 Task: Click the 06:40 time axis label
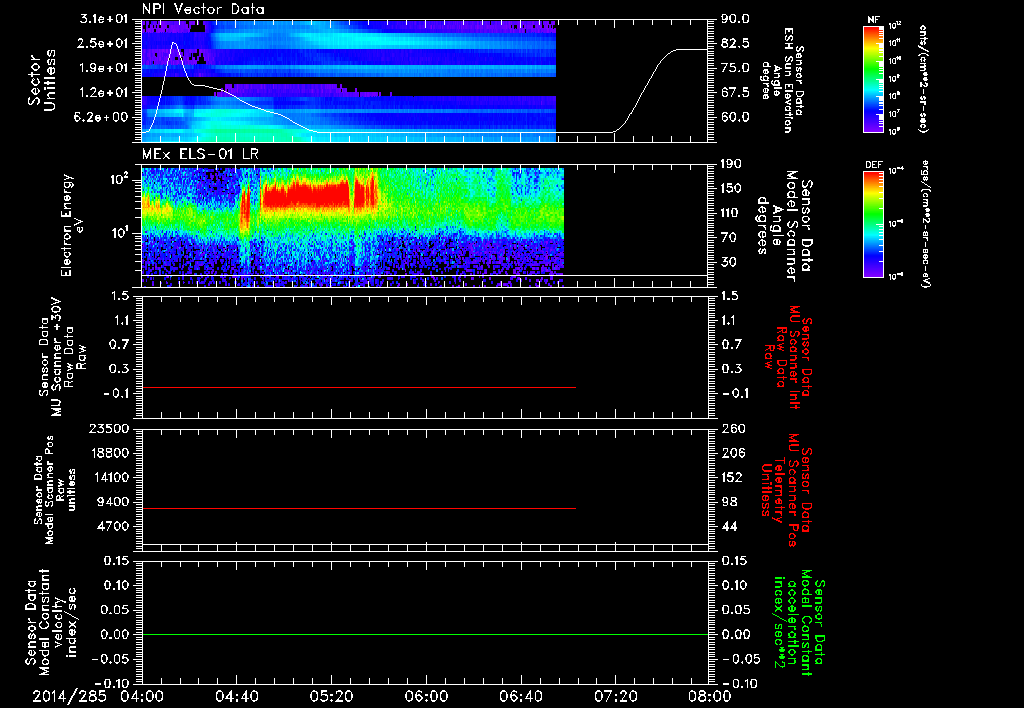(x=520, y=696)
